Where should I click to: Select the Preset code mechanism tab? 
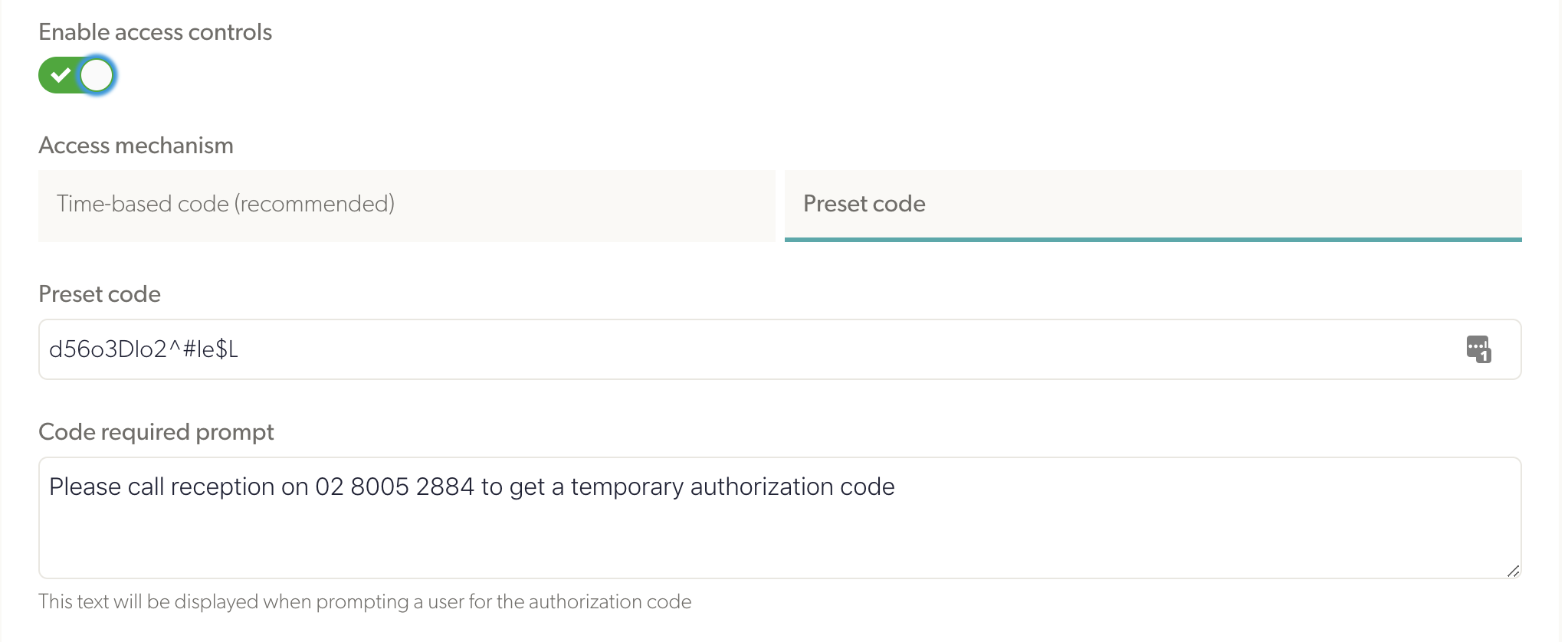[x=1153, y=205]
